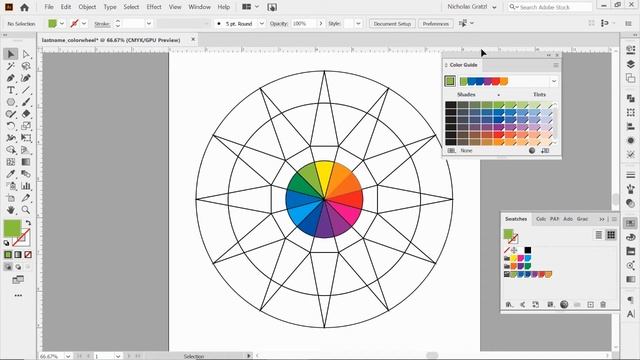Select the Paintbrush tool

(x=26, y=102)
